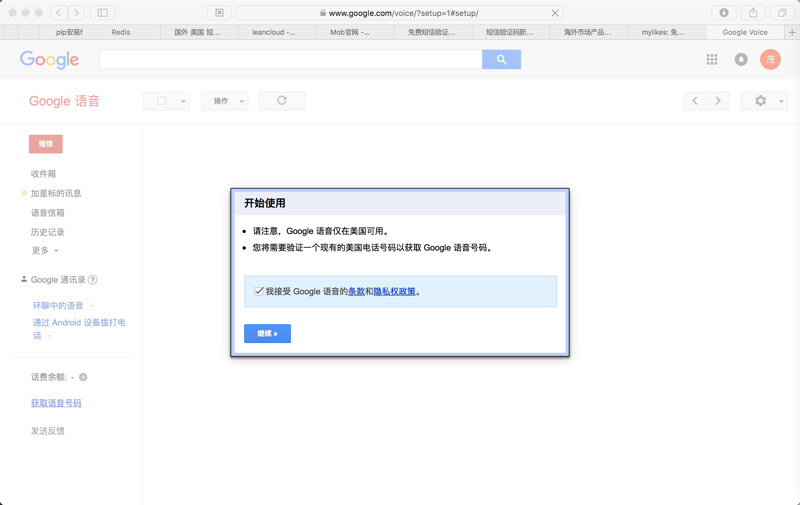Viewport: 800px width, 505px height.
Task: Click the 通过 Android 设备拨打电话 link
Action: (79, 329)
